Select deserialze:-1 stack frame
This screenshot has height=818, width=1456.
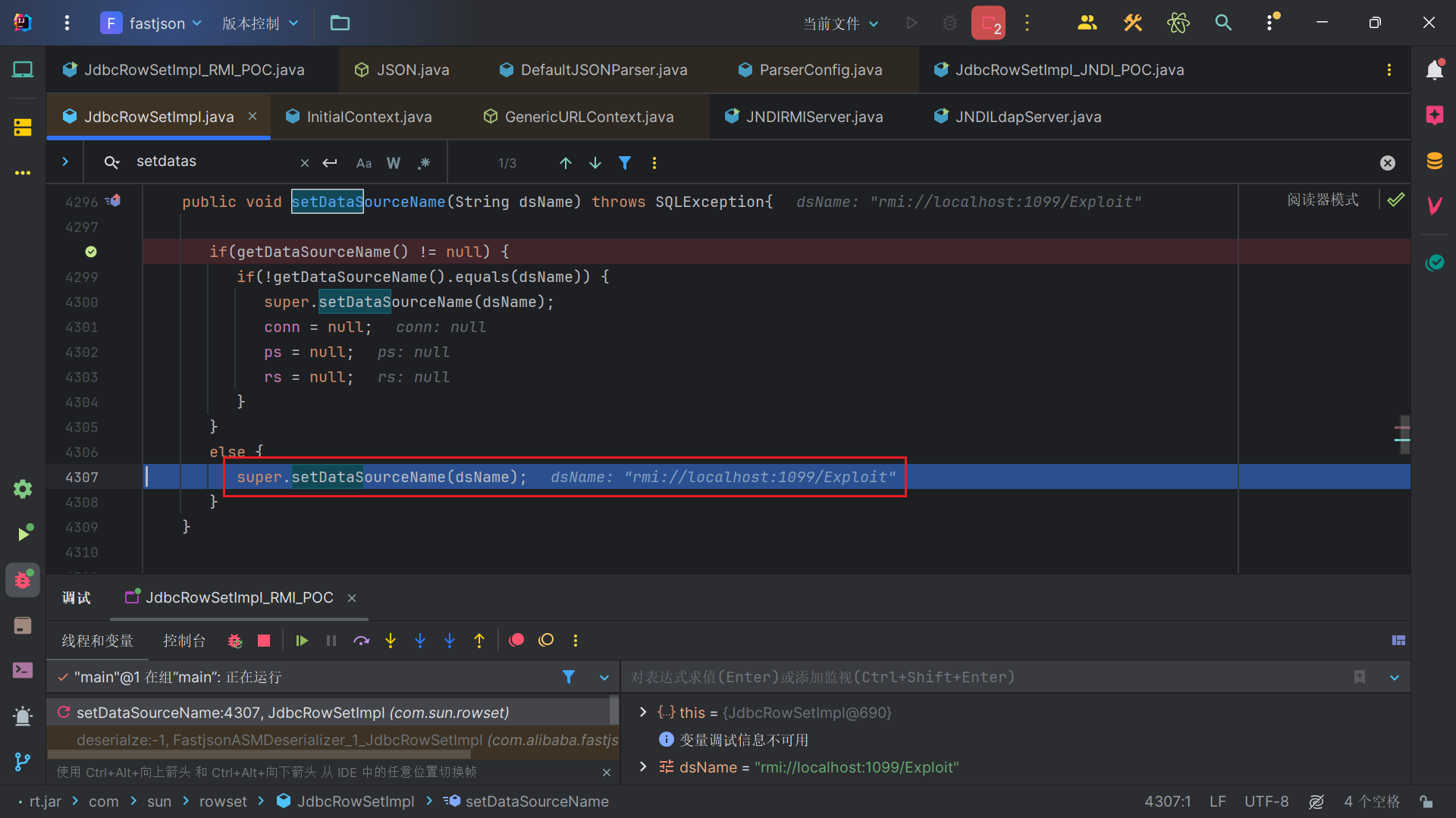pyautogui.click(x=333, y=740)
